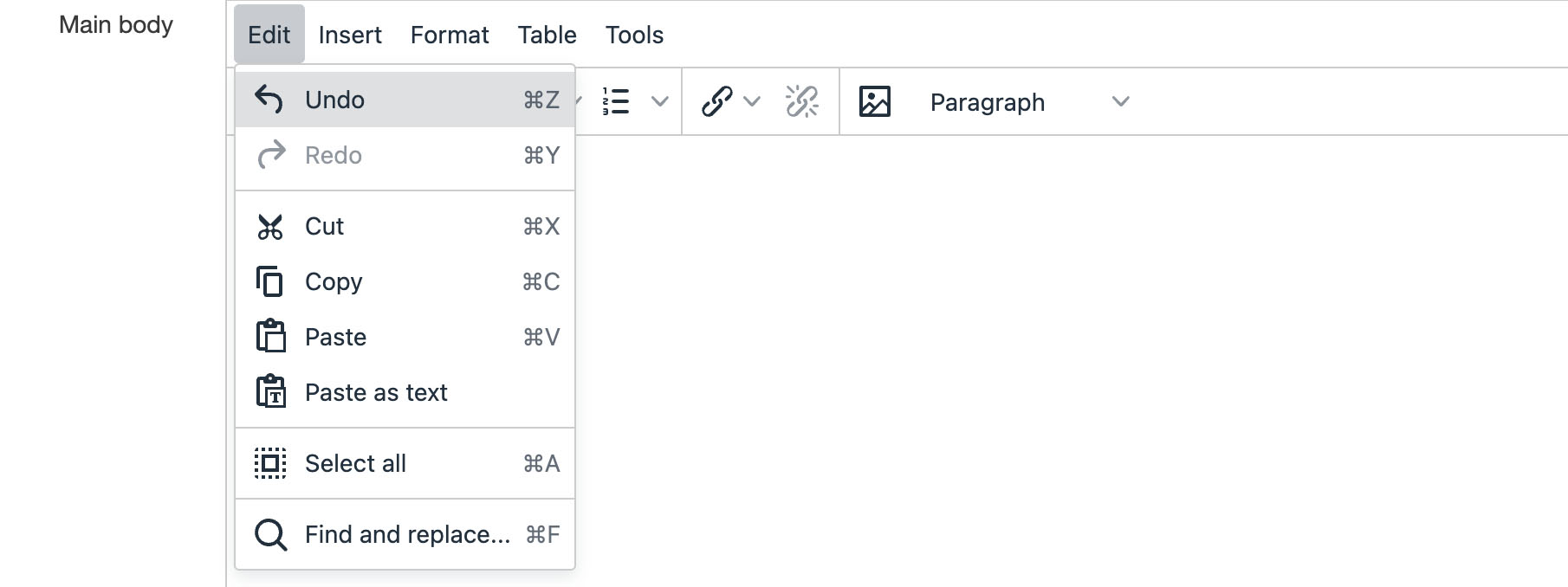Click the scissors icon for Cut
Image resolution: width=1568 pixels, height=587 pixels.
(x=269, y=227)
